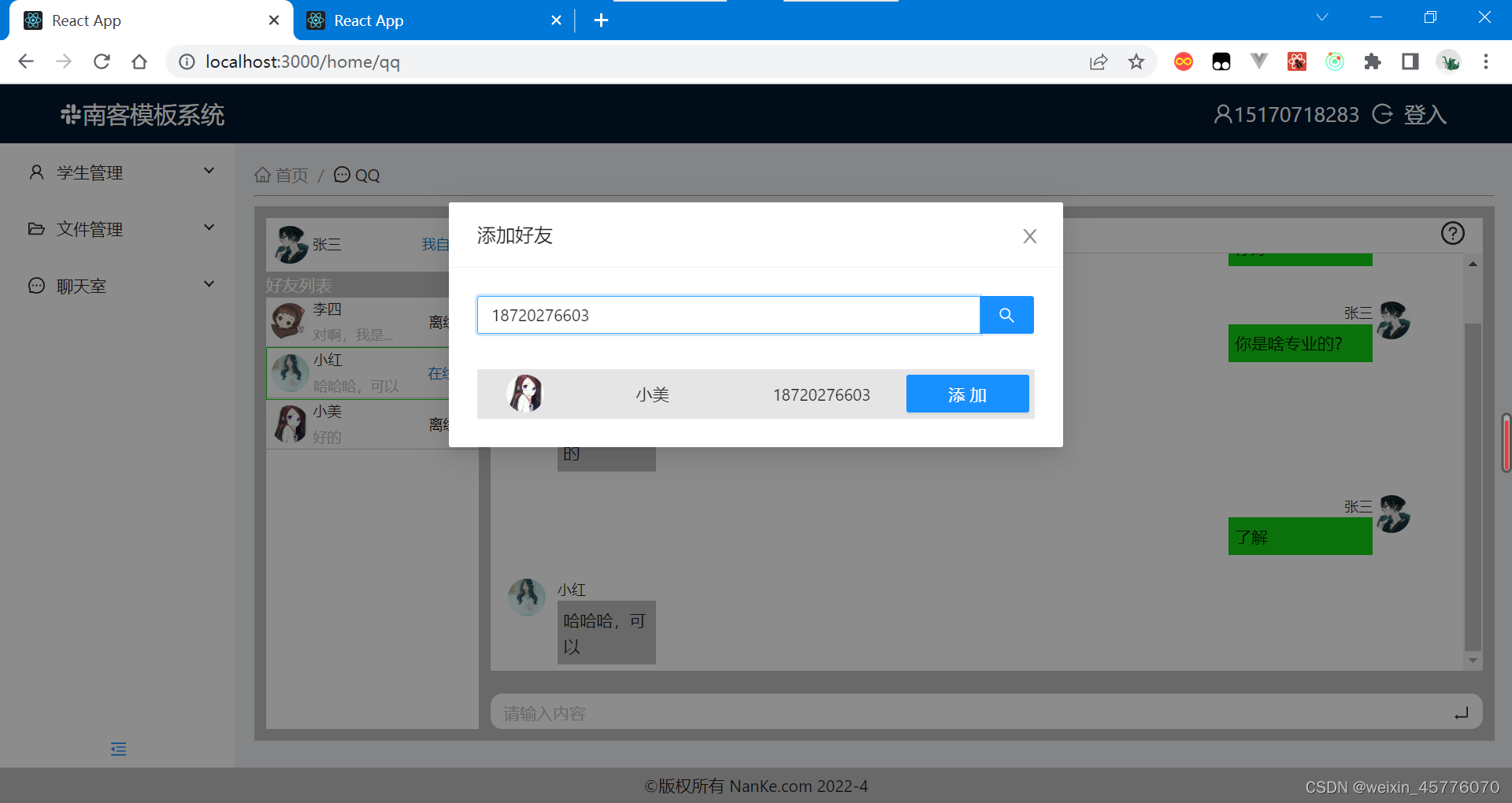The image size is (1512, 803).
Task: Click 小美's avatar in the search result
Action: pyautogui.click(x=524, y=394)
